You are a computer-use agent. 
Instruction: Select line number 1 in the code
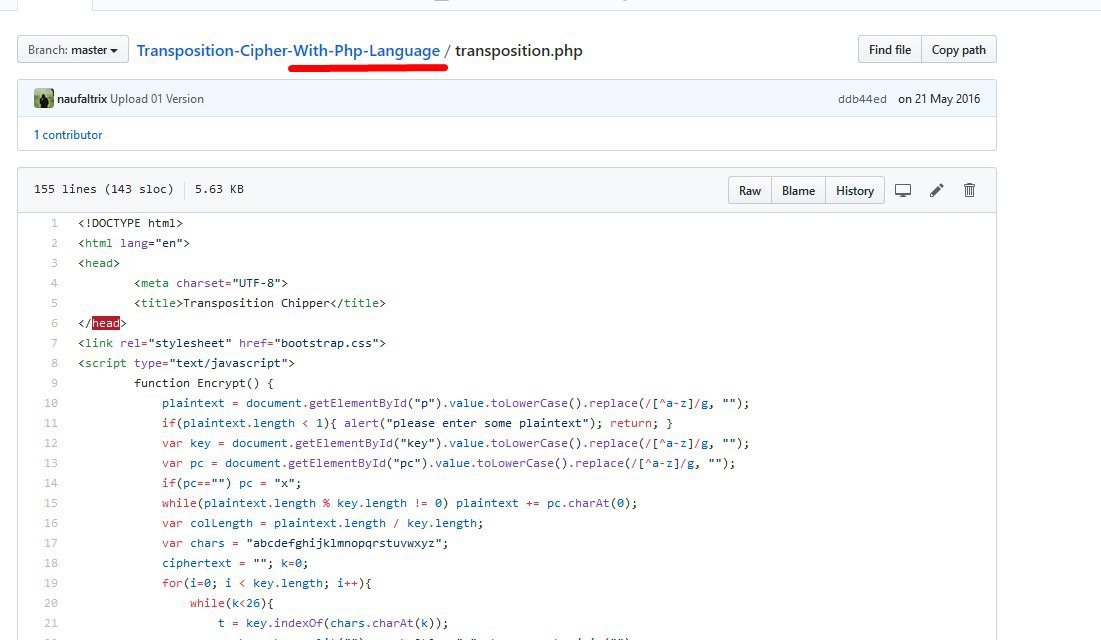pos(54,223)
